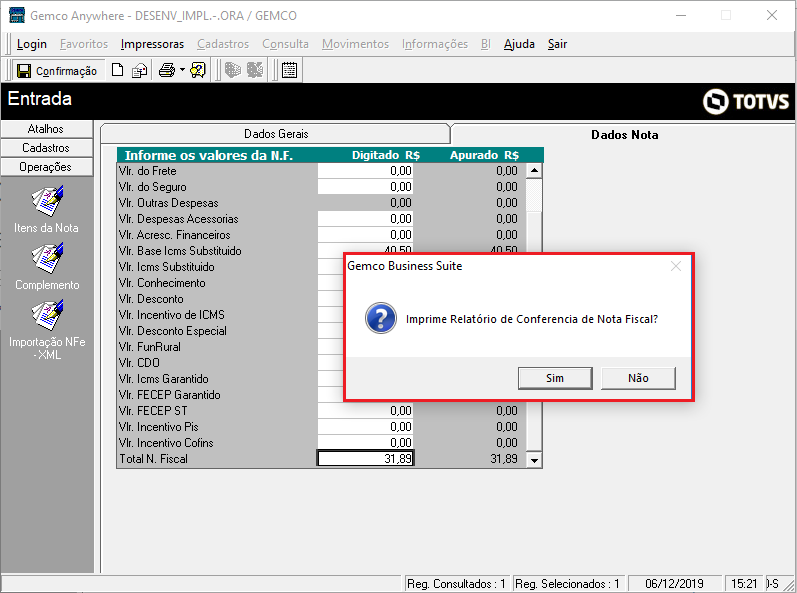This screenshot has height=593, width=797.
Task: Click the 06/12/2019 date in status bar
Action: tap(675, 584)
